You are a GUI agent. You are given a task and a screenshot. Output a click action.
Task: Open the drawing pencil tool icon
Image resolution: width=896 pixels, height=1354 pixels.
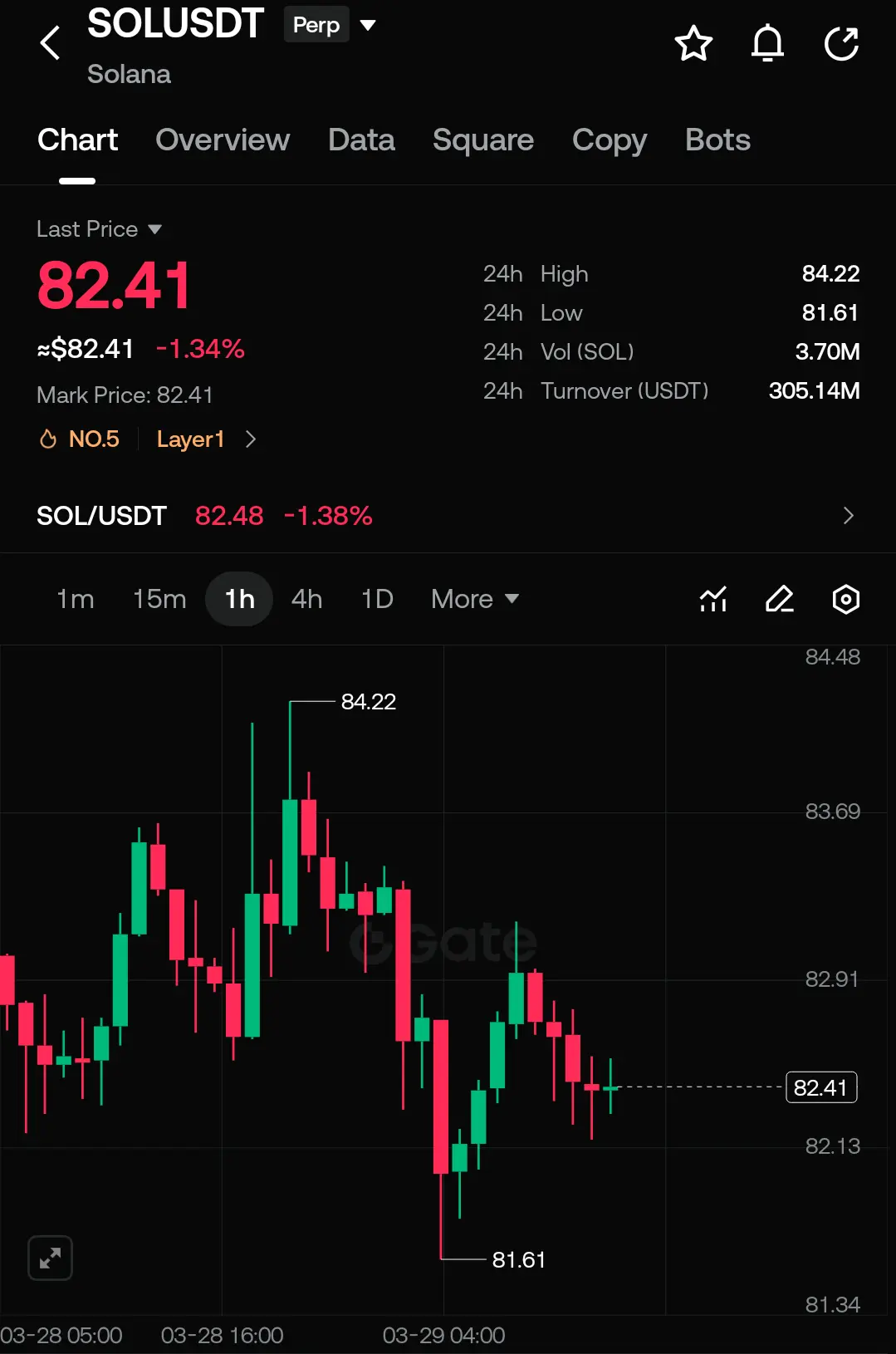780,599
